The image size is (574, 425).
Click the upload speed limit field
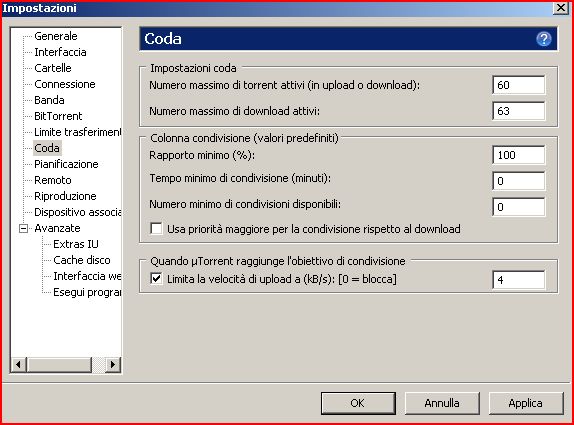tap(518, 280)
